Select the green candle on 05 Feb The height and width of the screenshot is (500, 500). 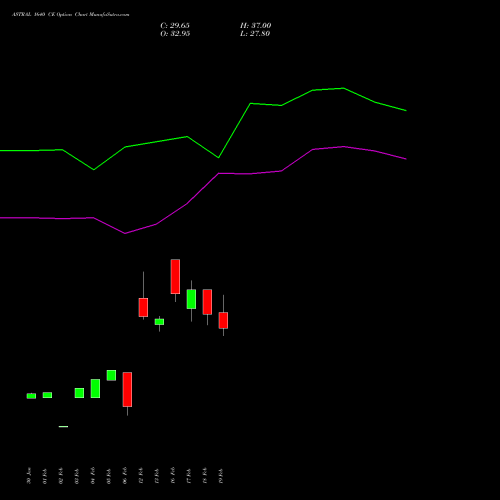[111, 375]
